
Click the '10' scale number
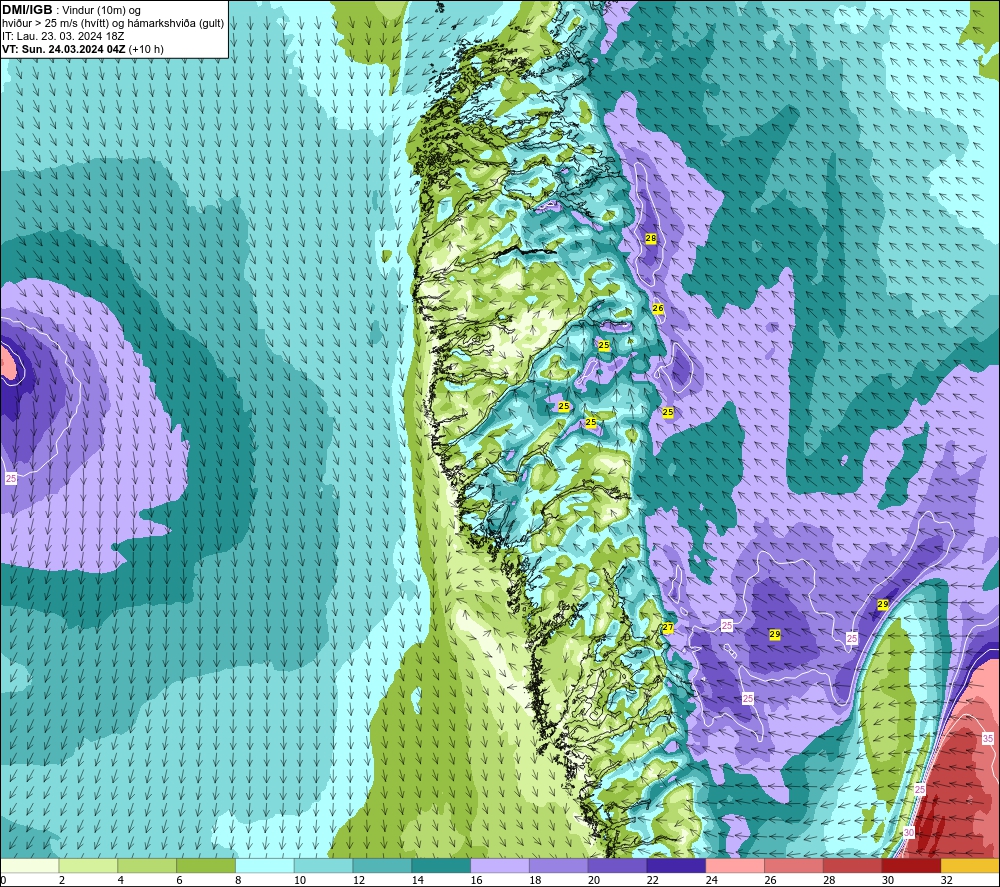(x=300, y=880)
